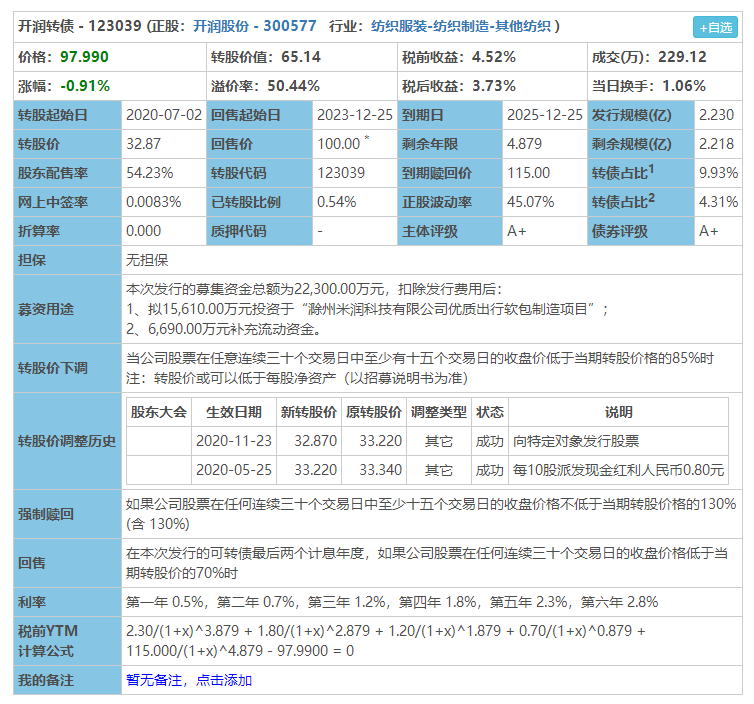Open the 开润股份 - 300577 stock link
The width and height of the screenshot is (754, 704).
(x=255, y=26)
